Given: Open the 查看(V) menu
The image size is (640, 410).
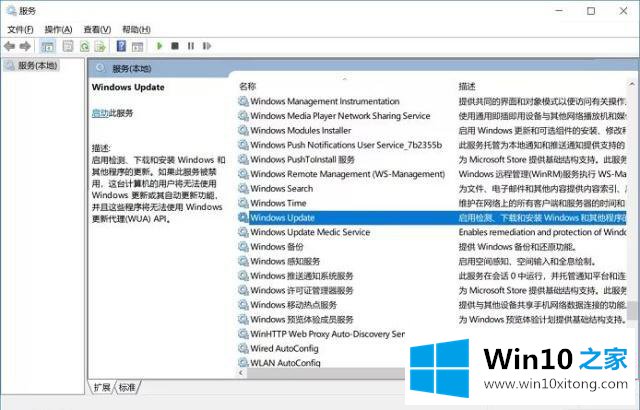Looking at the screenshot, I should (x=97, y=29).
